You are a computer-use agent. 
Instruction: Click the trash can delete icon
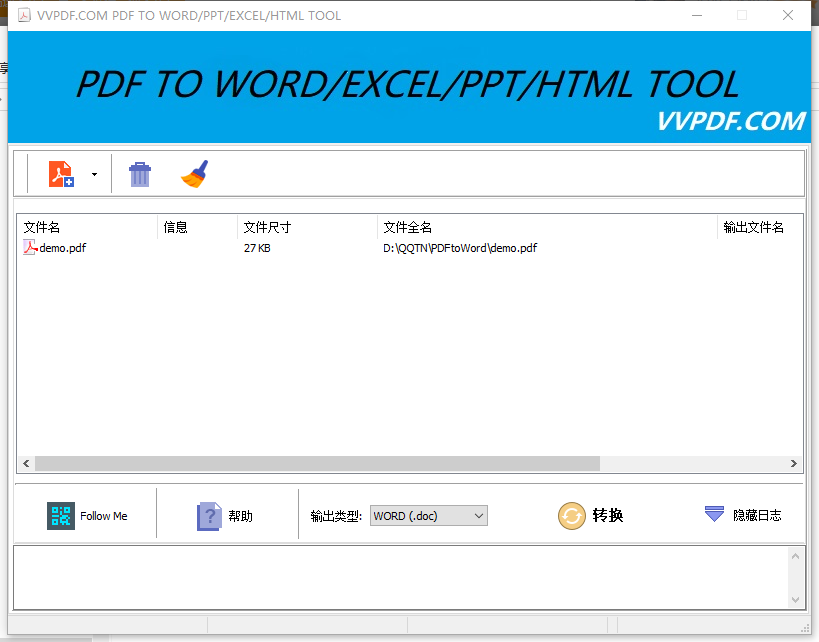pyautogui.click(x=139, y=174)
